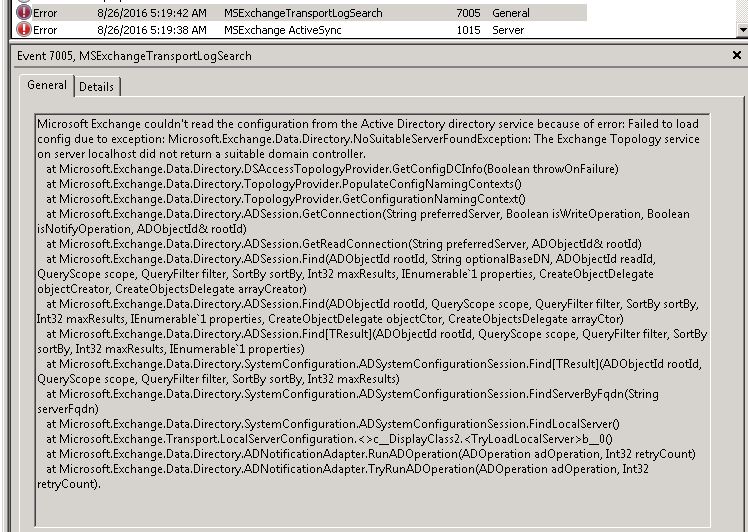Click the 'Error' level text in the 7005 row
The image size is (748, 532).
pos(45,13)
